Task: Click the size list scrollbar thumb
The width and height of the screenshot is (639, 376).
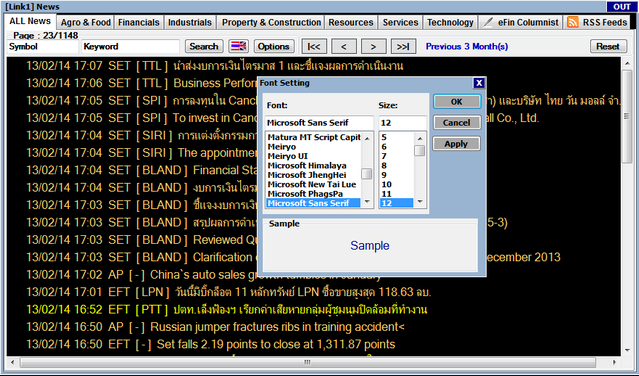Action: pos(420,151)
